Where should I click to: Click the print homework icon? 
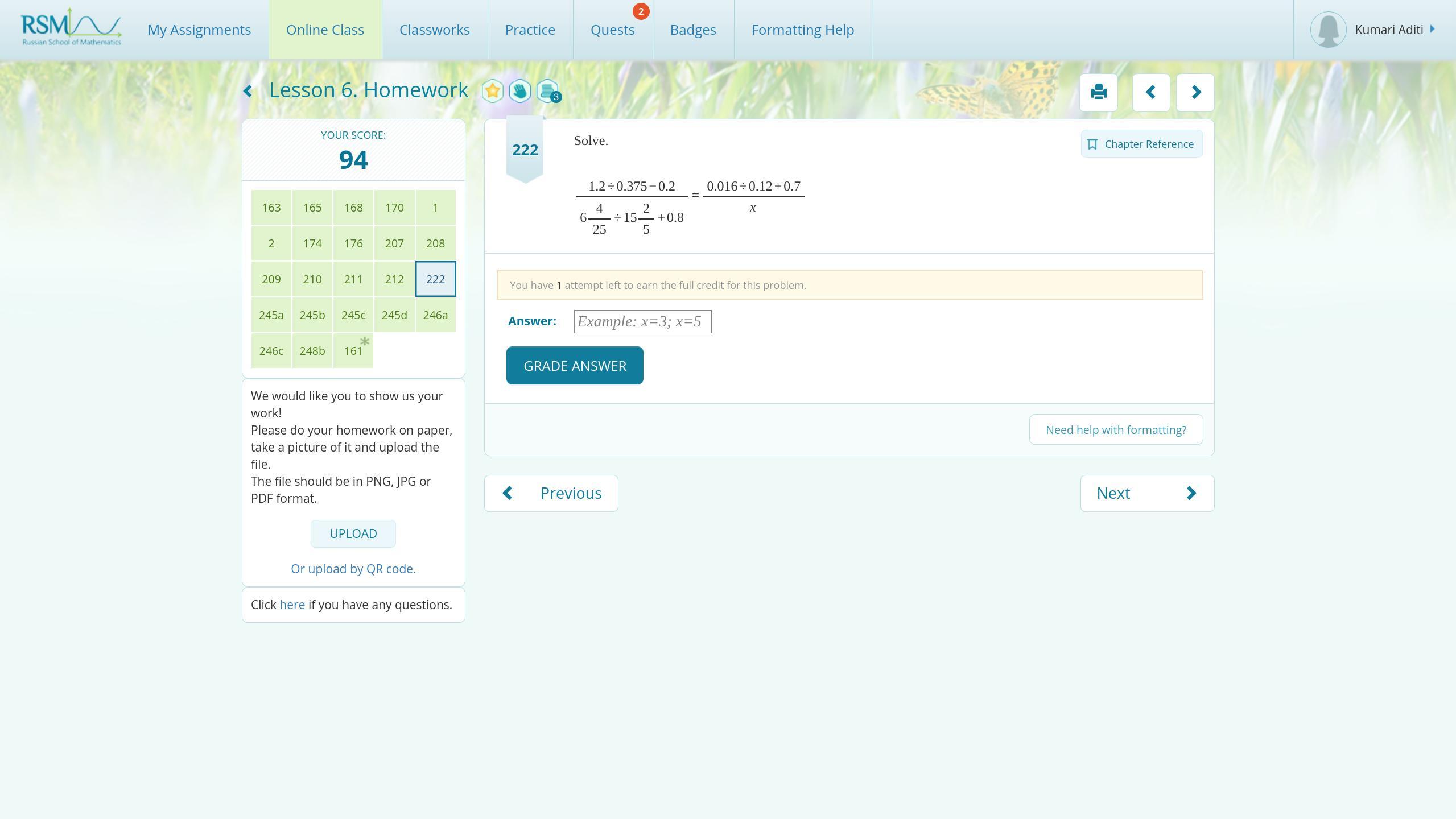point(1098,92)
